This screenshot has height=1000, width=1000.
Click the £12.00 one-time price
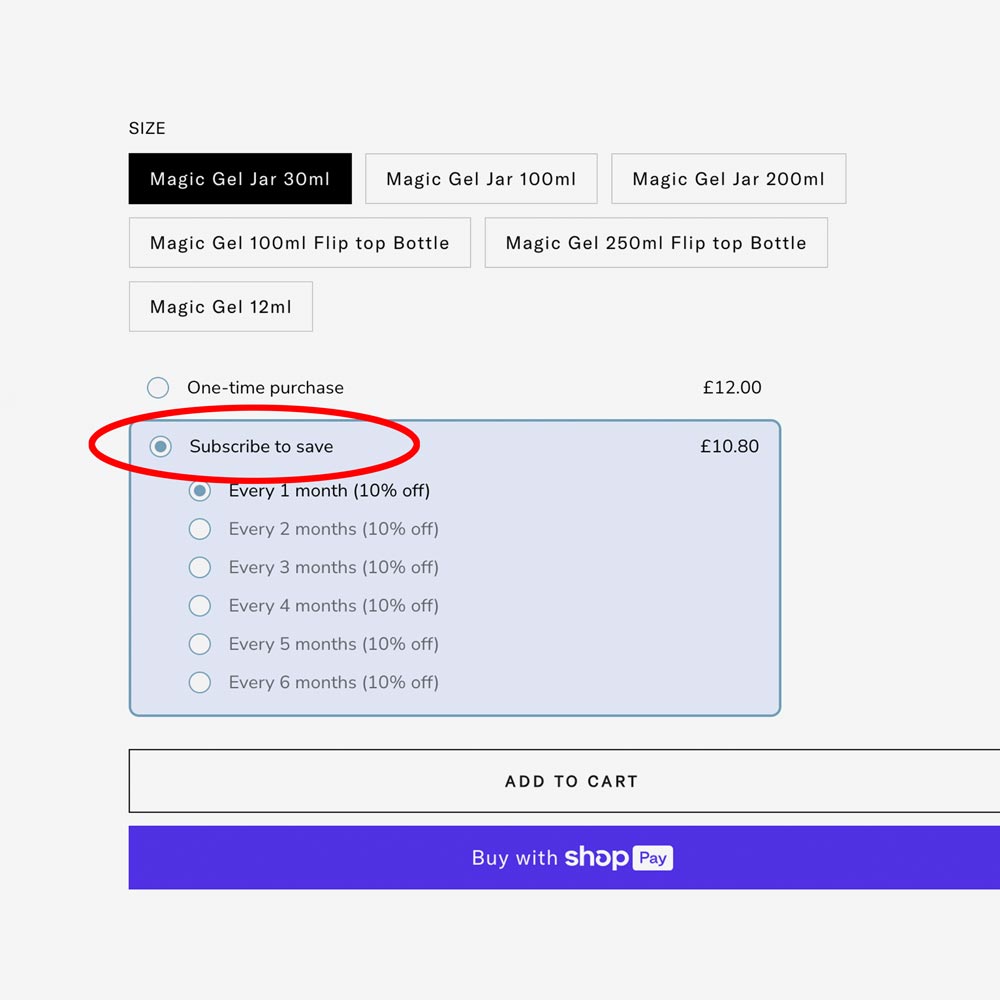[732, 388]
